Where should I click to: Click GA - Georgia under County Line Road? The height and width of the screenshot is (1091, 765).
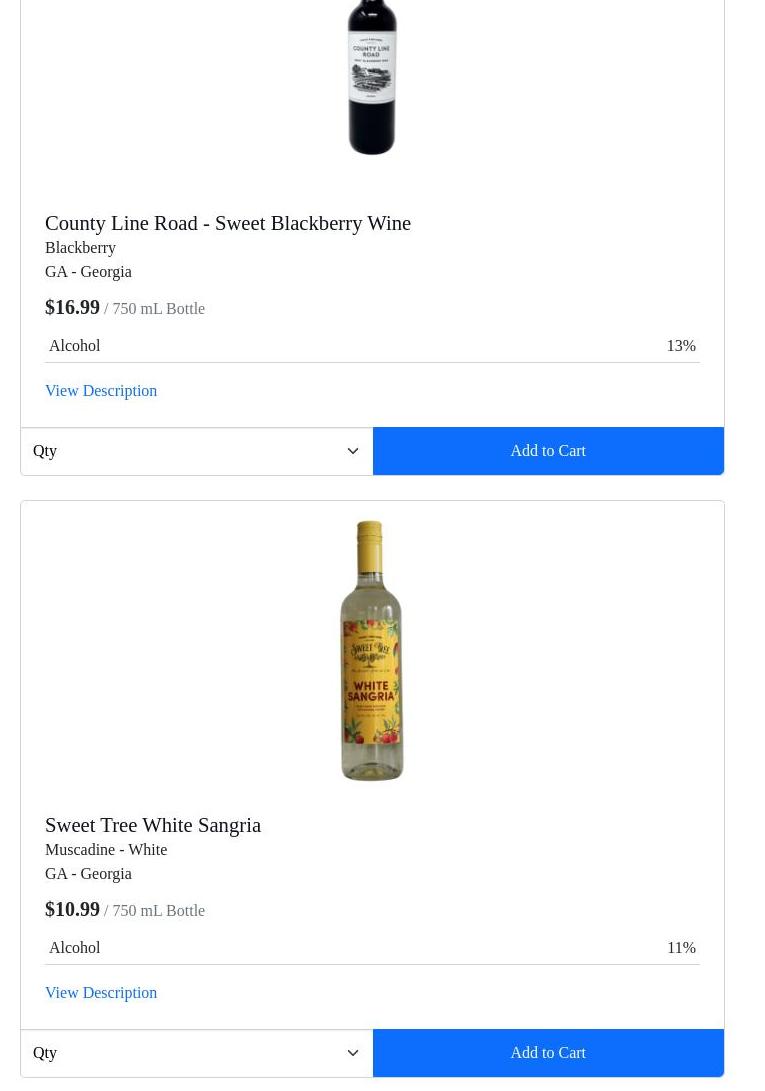coord(88,272)
